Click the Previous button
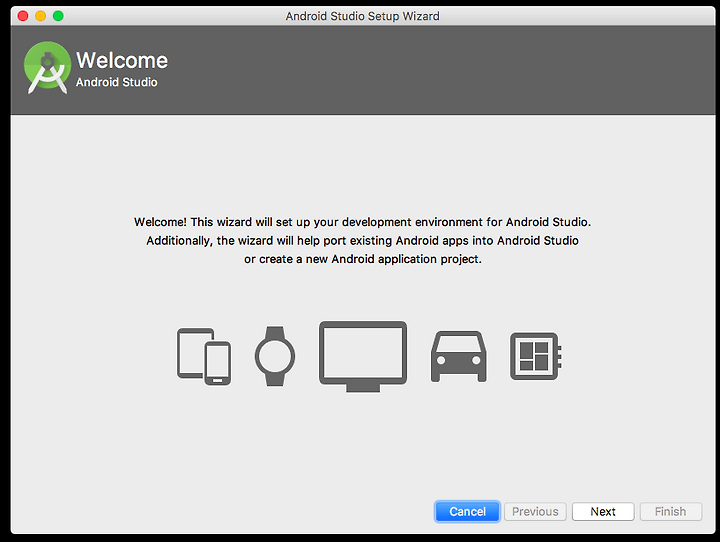 [535, 511]
